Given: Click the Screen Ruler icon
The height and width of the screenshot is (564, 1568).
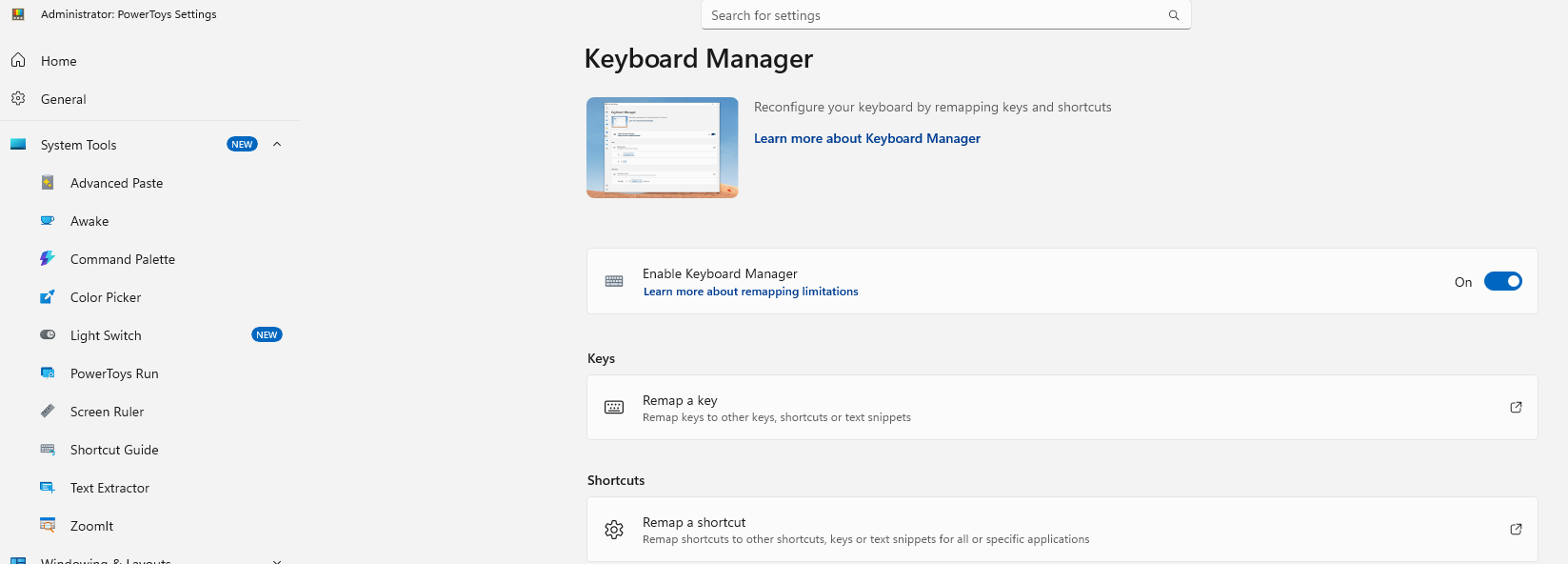Looking at the screenshot, I should pos(48,412).
